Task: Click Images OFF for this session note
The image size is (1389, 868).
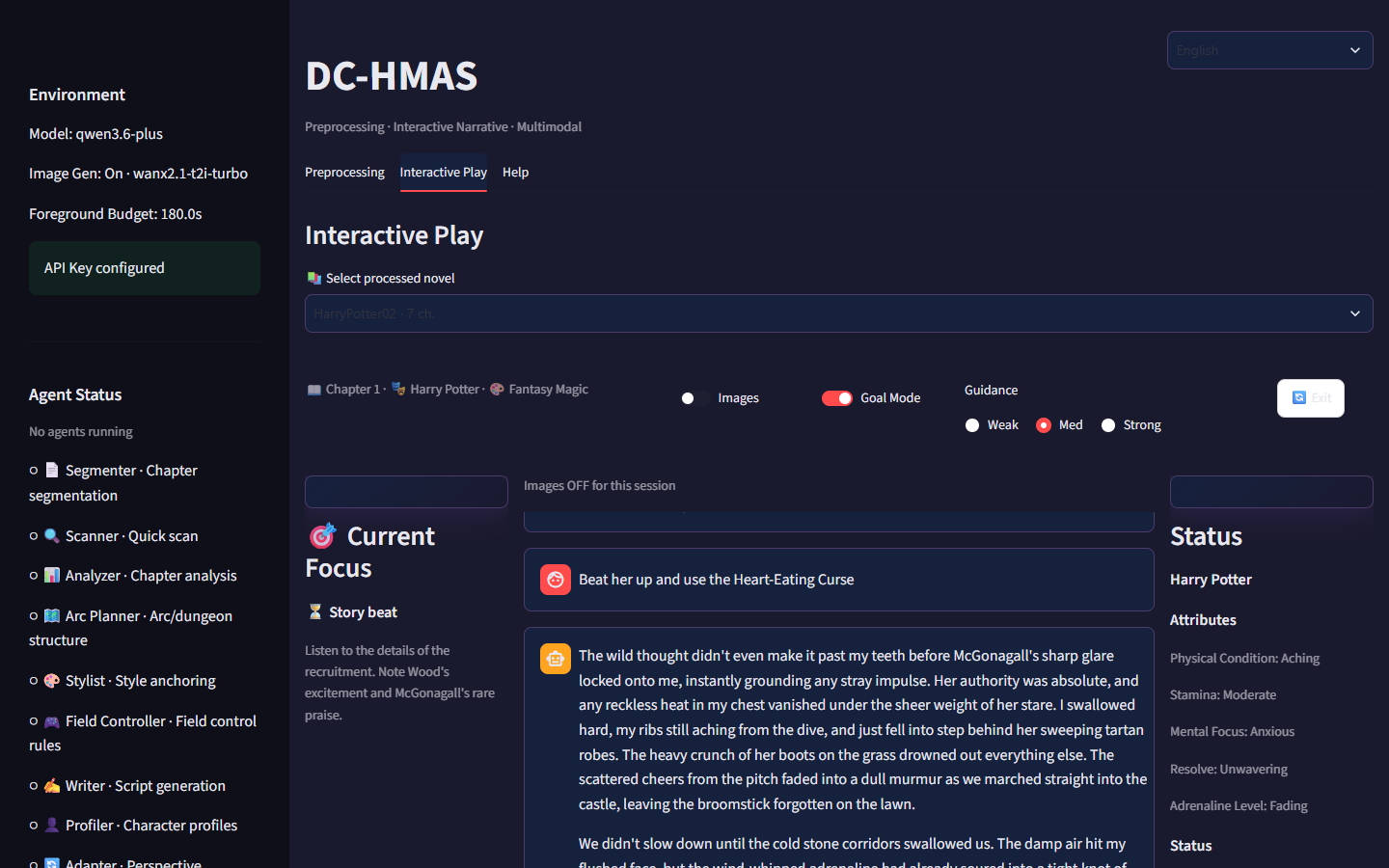Action: coord(600,486)
